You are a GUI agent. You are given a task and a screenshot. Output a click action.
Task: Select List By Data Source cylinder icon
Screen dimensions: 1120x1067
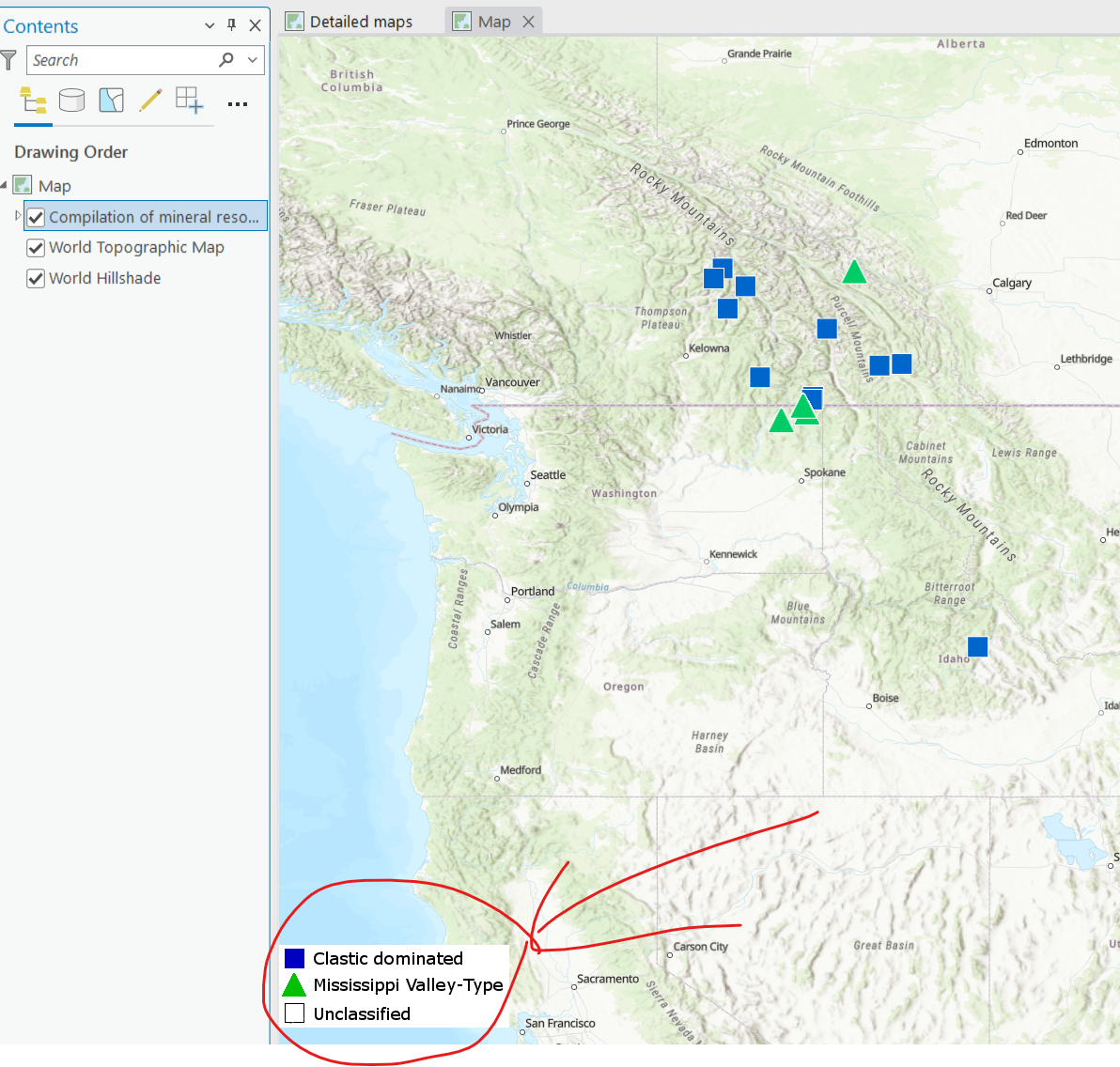point(71,101)
